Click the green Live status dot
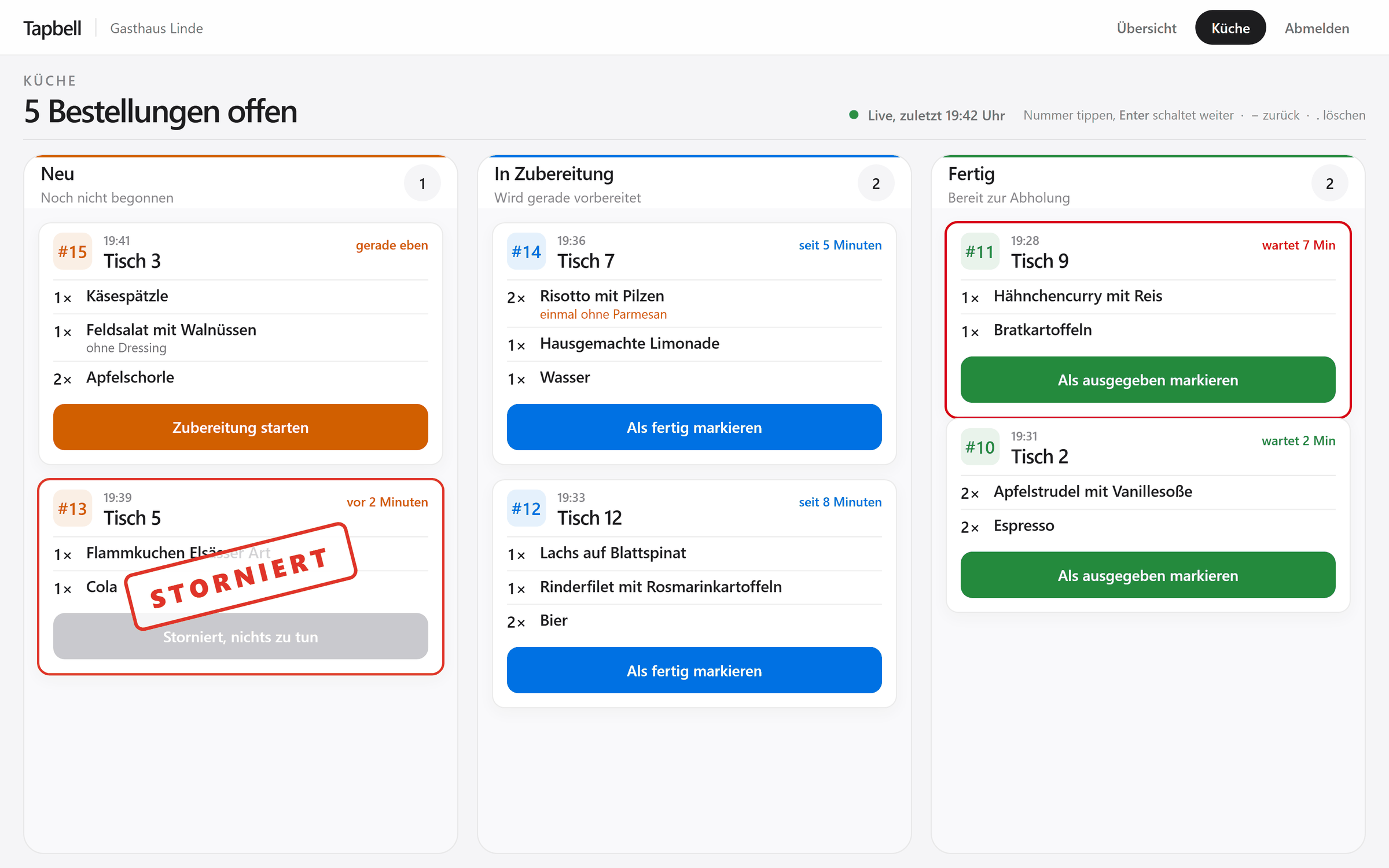Image resolution: width=1389 pixels, height=868 pixels. coord(854,115)
